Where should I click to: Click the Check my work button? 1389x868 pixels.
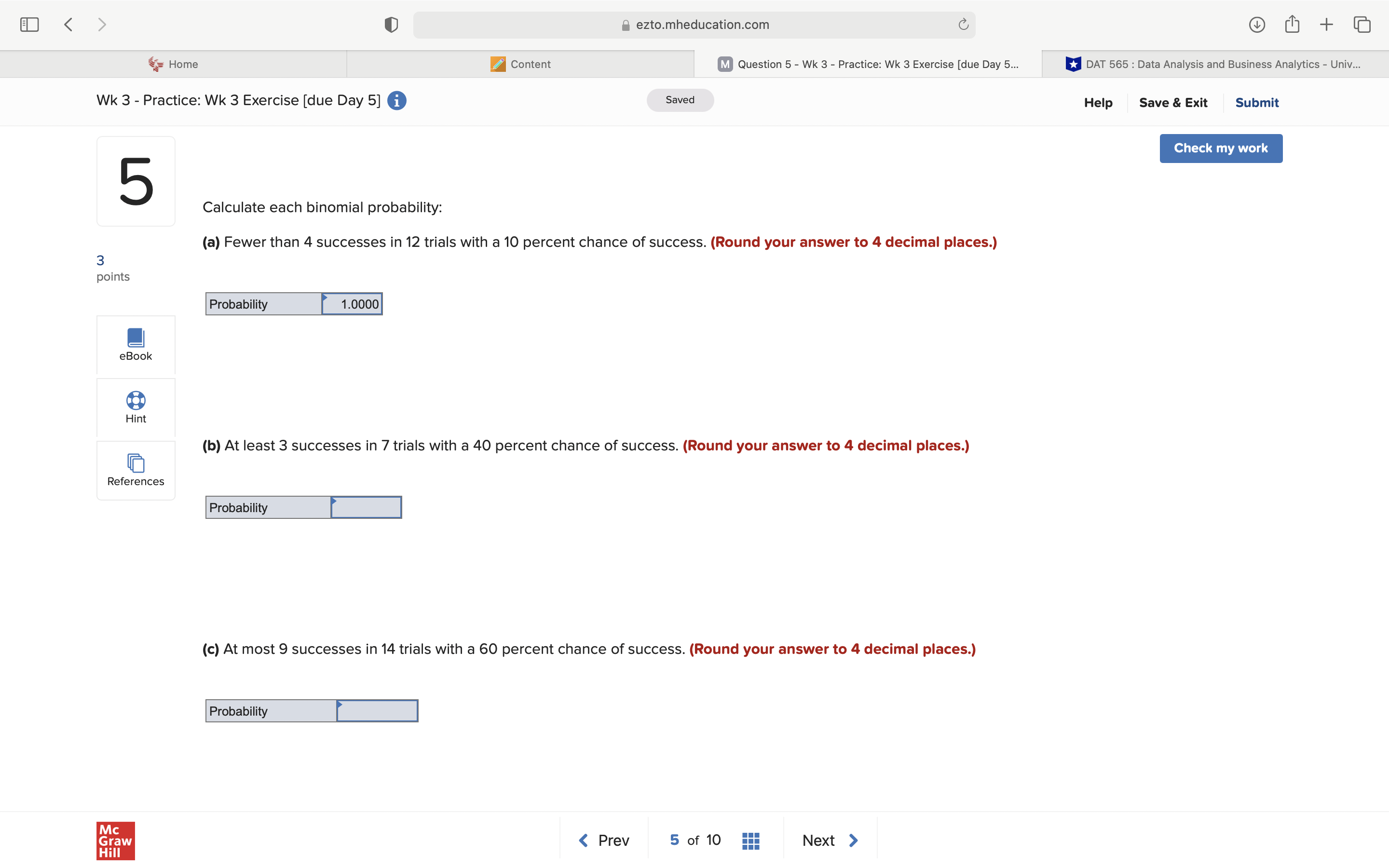pos(1221,148)
